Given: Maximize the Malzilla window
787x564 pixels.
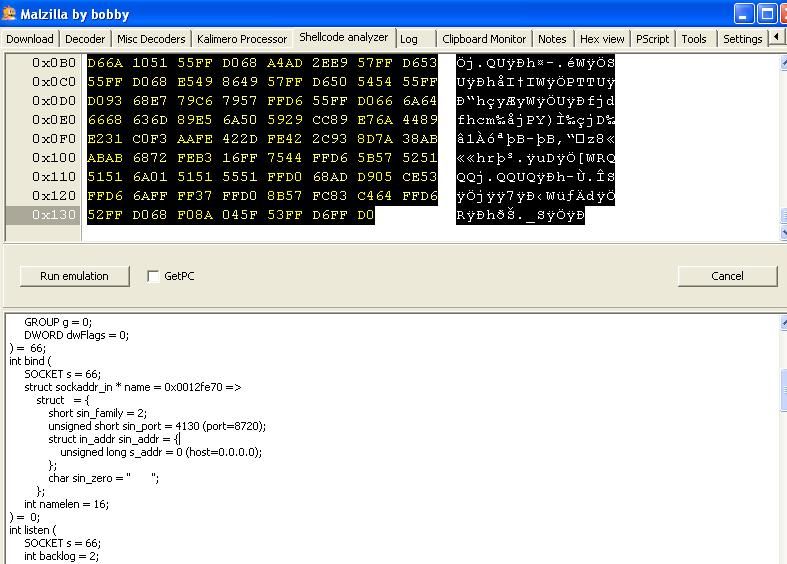Looking at the screenshot, I should pos(765,14).
